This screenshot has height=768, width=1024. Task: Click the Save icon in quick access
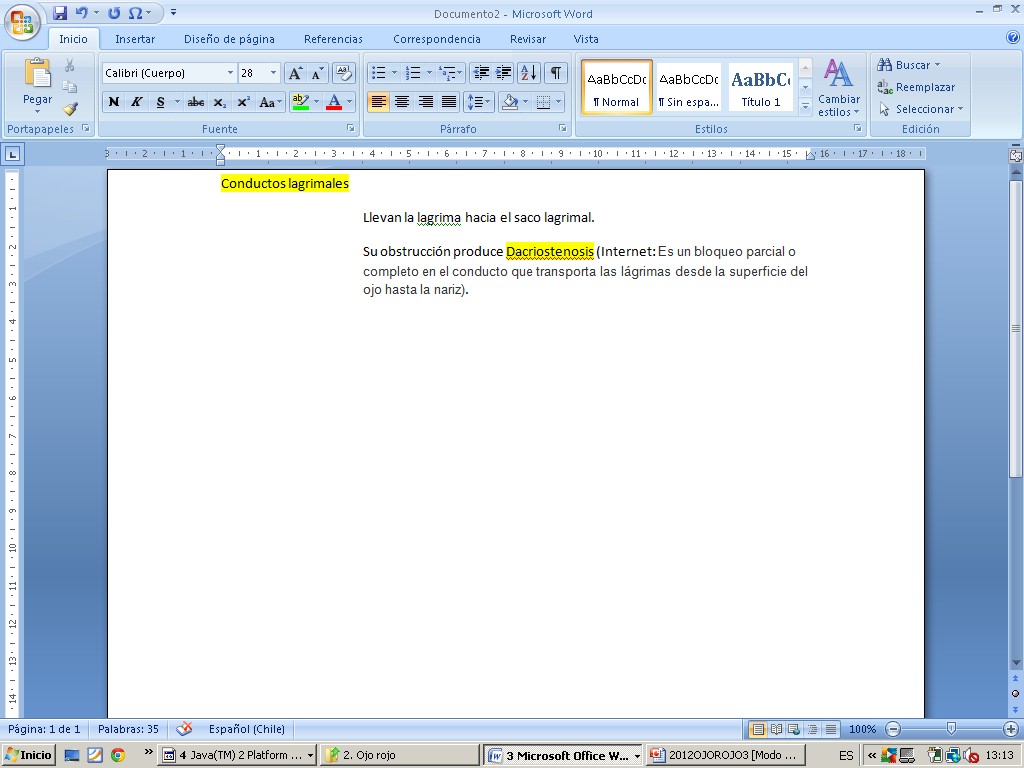click(60, 13)
